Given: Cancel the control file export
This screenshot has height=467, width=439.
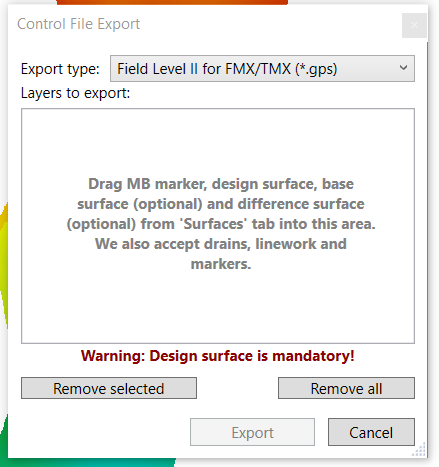Looking at the screenshot, I should point(371,432).
